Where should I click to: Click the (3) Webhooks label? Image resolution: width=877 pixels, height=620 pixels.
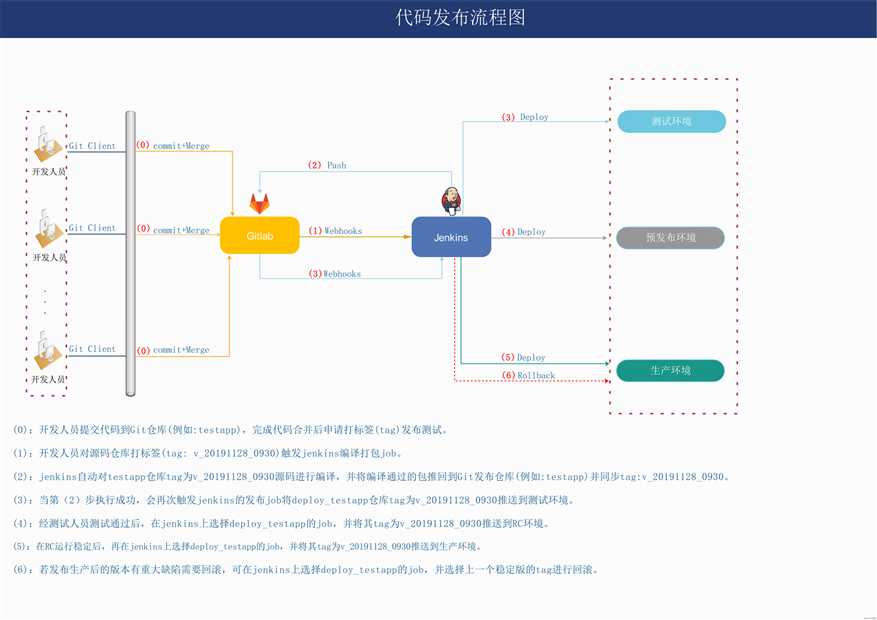pyautogui.click(x=335, y=273)
